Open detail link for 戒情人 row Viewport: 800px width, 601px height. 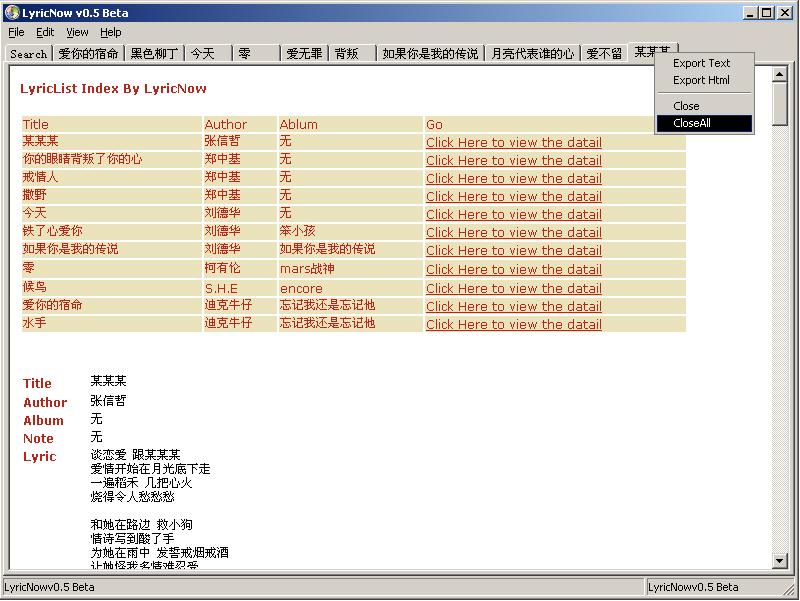pos(513,178)
